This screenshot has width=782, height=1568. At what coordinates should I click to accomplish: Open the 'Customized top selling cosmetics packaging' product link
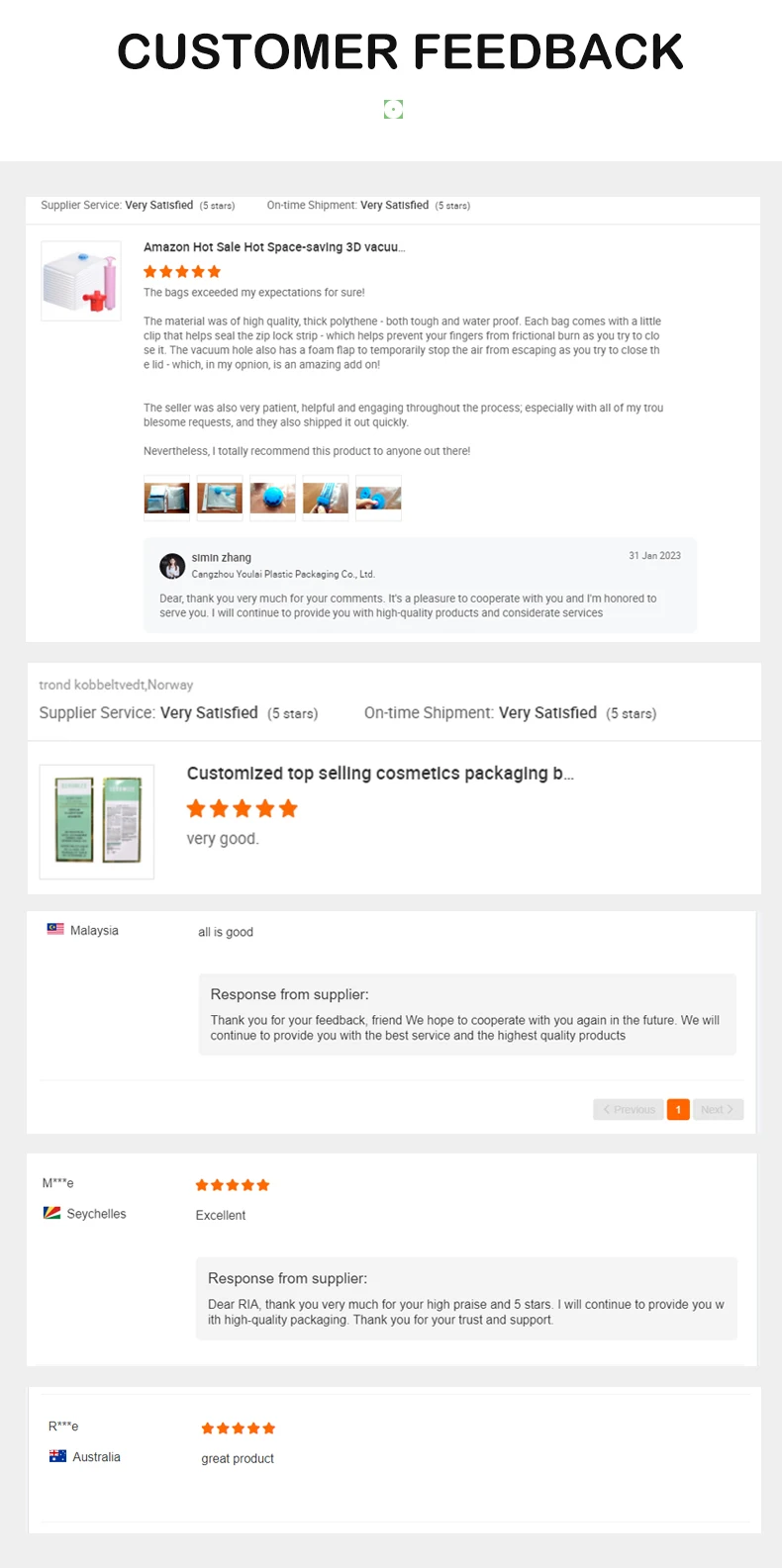pyautogui.click(x=380, y=774)
